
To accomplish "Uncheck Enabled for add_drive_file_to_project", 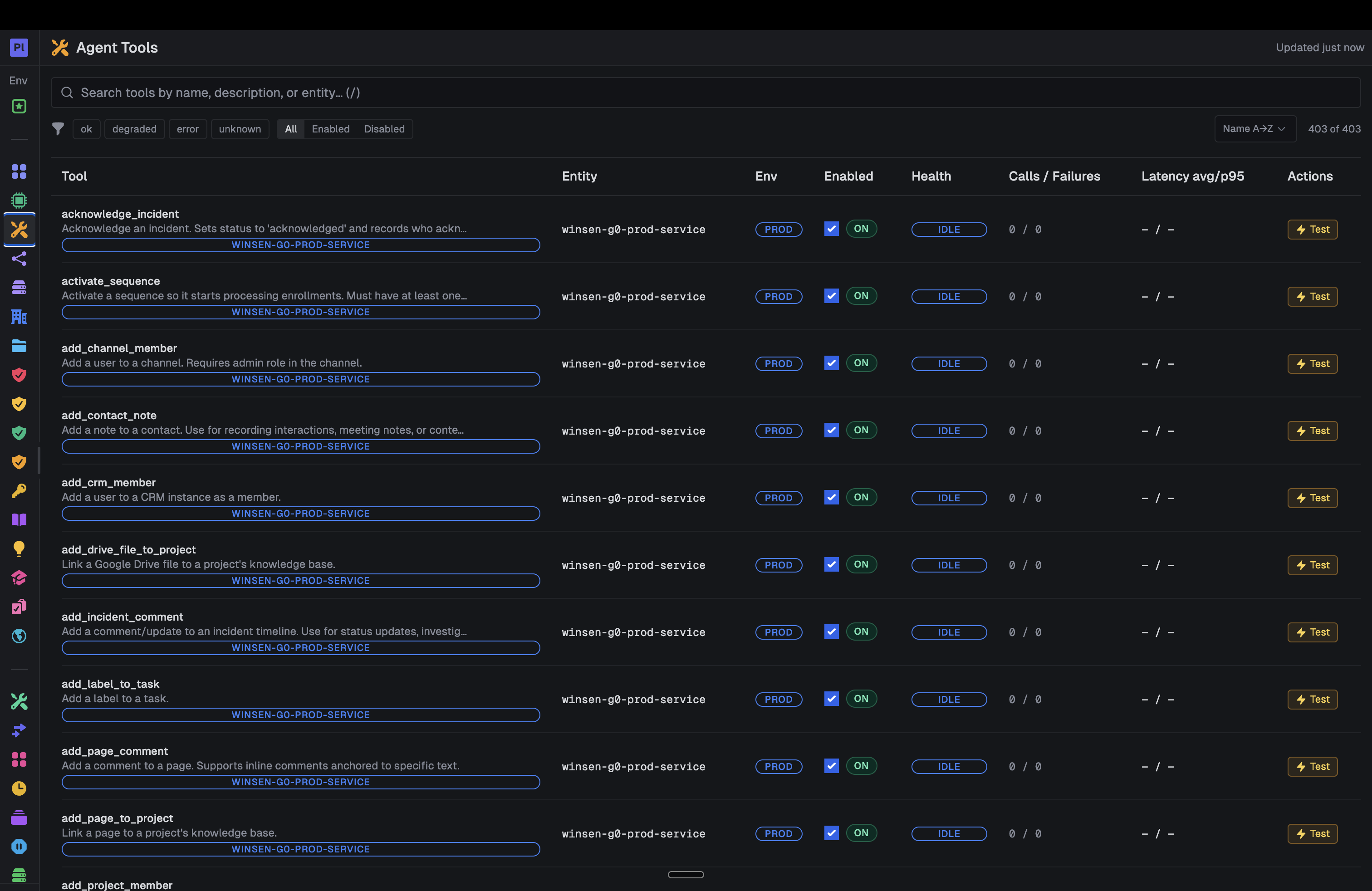I will (831, 565).
